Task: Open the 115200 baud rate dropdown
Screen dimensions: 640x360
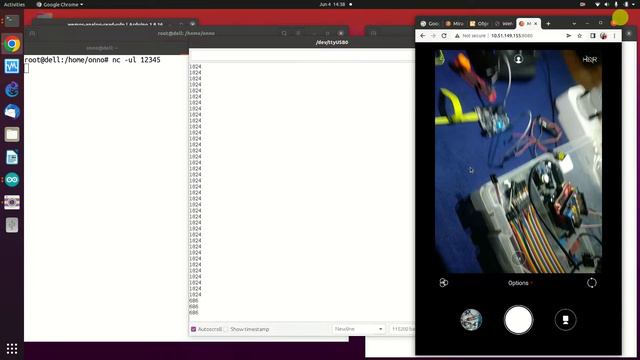Action: 402,329
